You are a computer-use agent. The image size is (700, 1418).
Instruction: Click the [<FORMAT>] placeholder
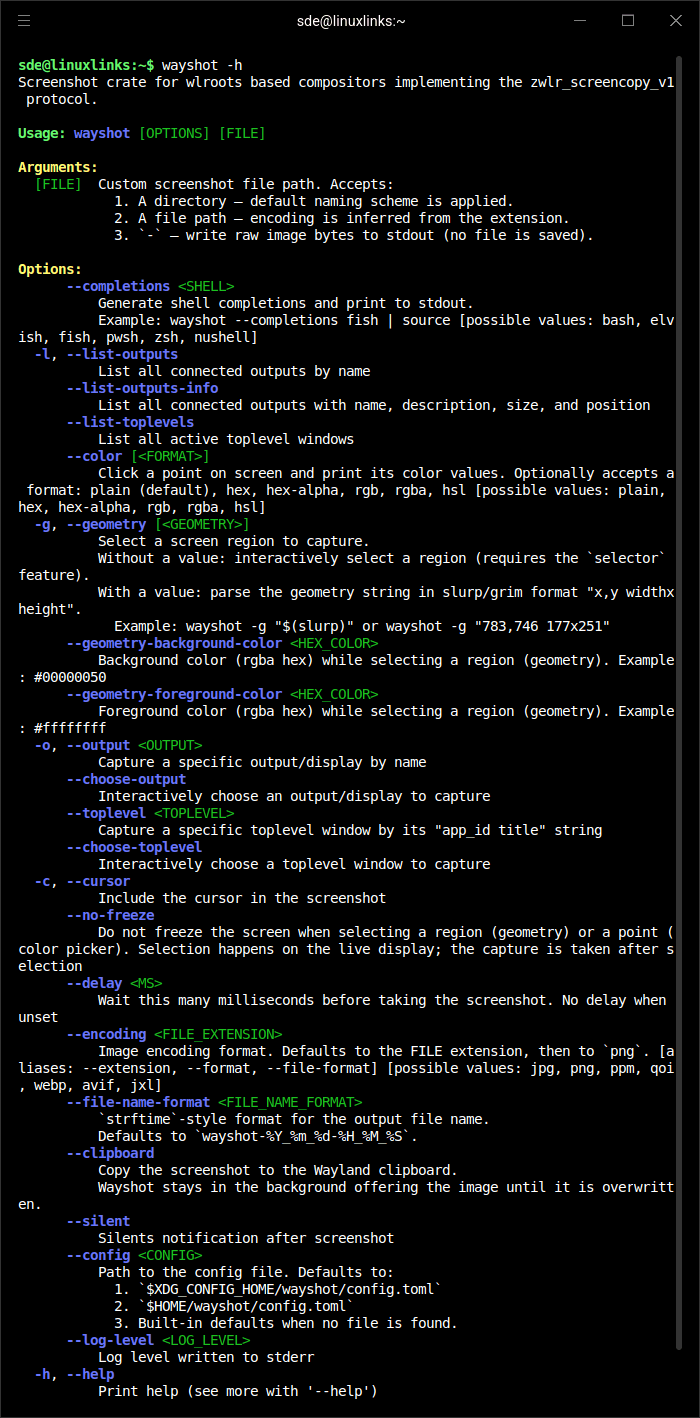click(170, 456)
